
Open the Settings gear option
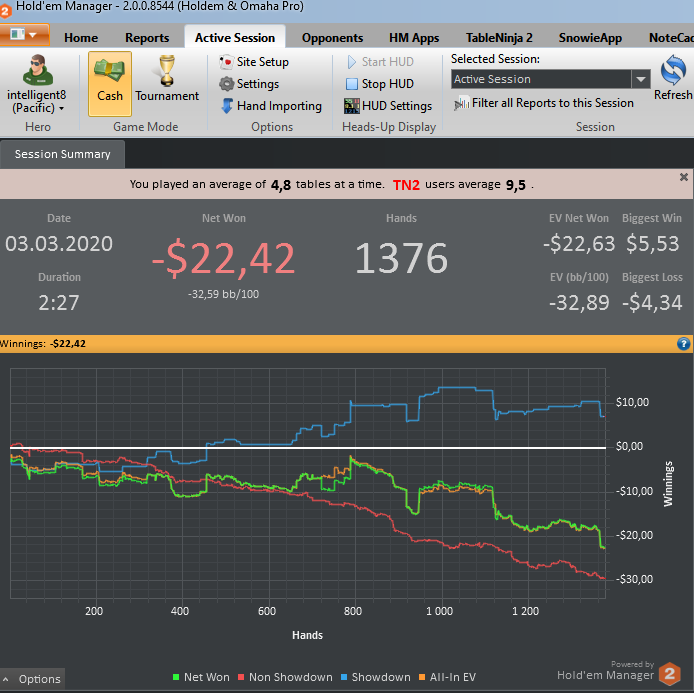pos(249,84)
